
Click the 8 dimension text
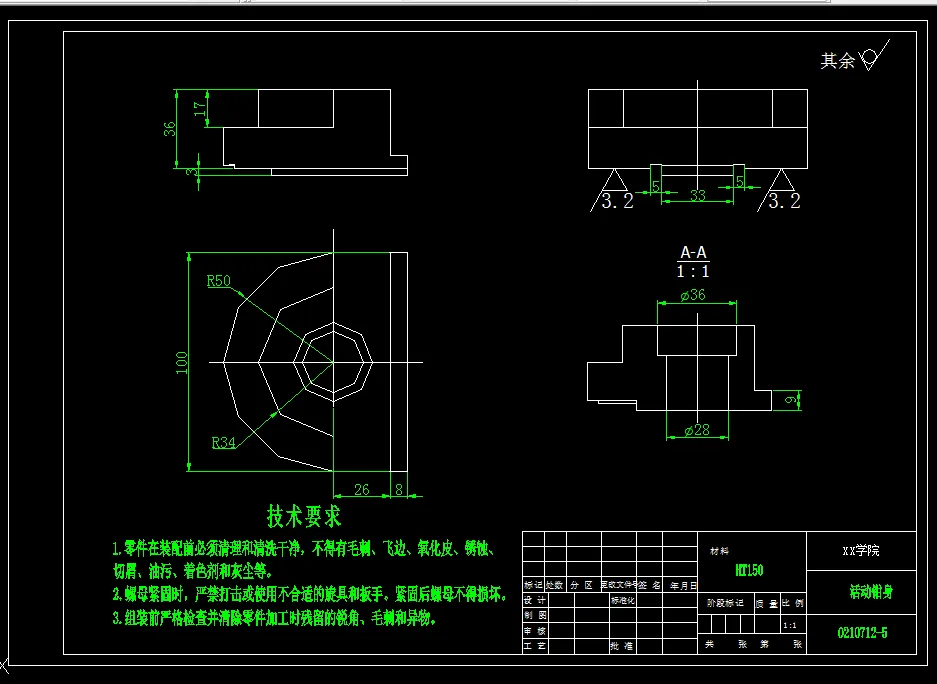click(399, 490)
